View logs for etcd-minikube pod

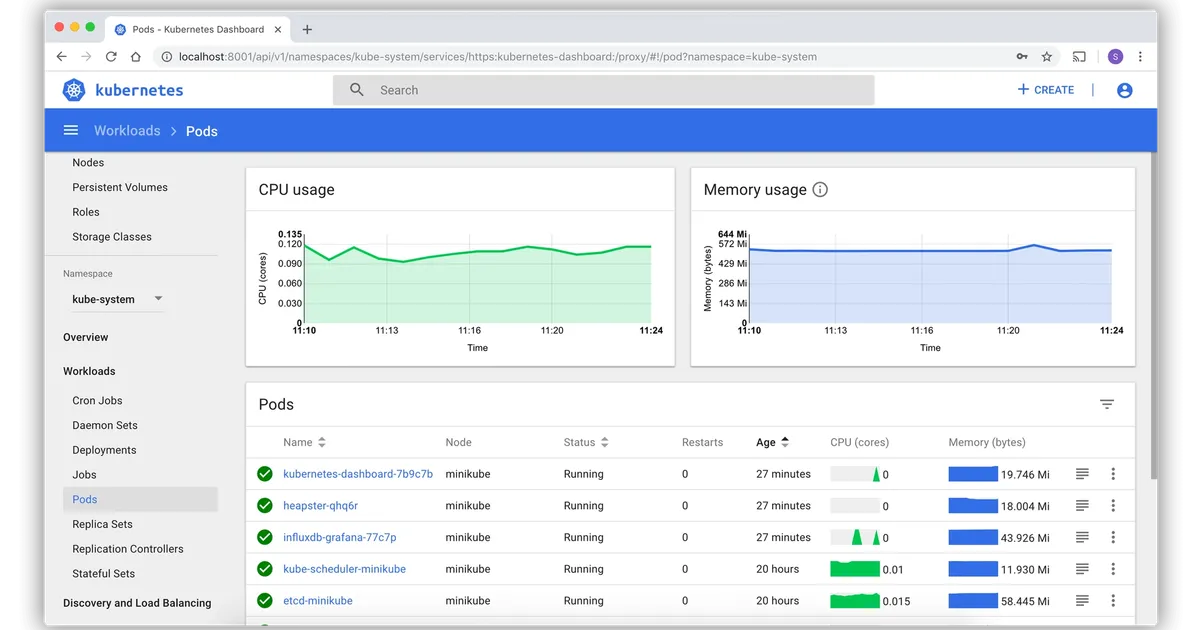point(1081,601)
